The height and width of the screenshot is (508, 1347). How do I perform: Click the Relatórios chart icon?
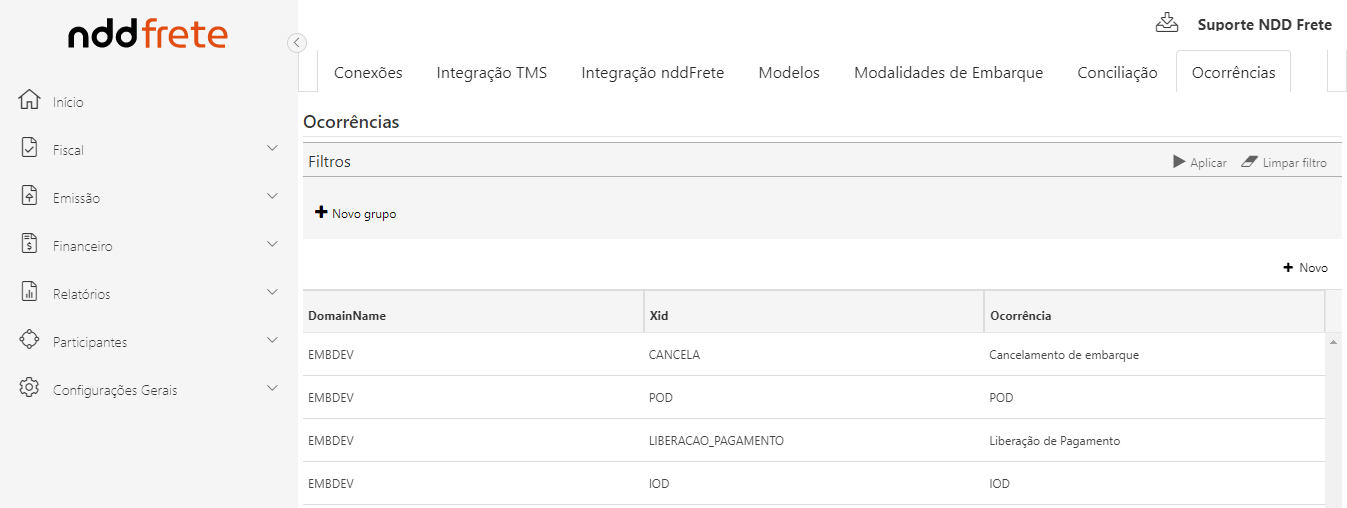(30, 293)
